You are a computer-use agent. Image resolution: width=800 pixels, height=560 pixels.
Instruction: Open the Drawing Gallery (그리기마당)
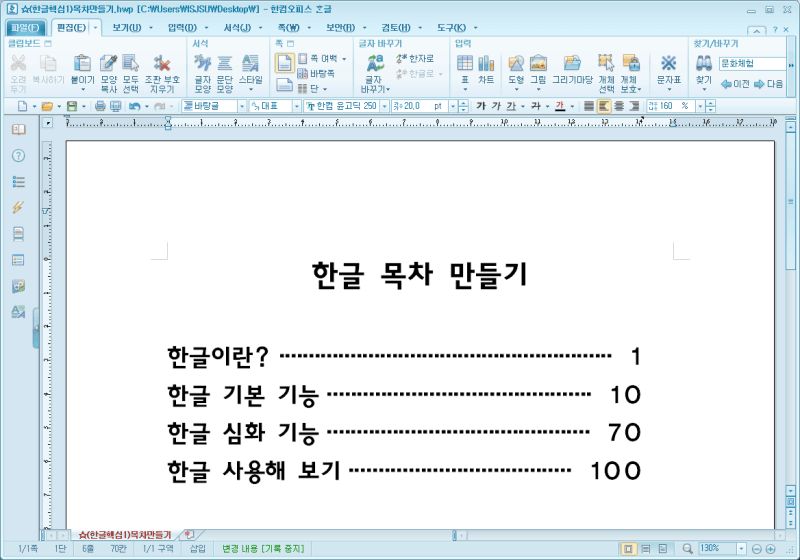coord(572,63)
